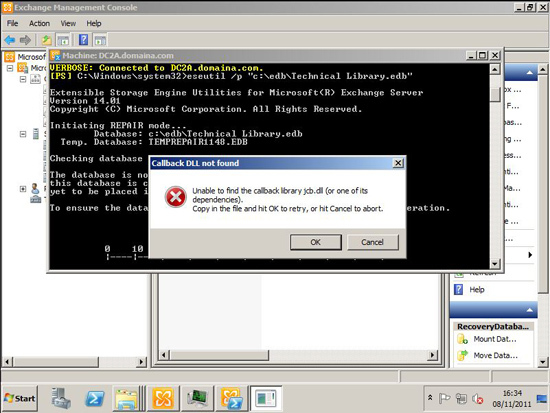Launch Windows PowerShell from taskbar
Screen dimensions: 550x413
(95, 398)
